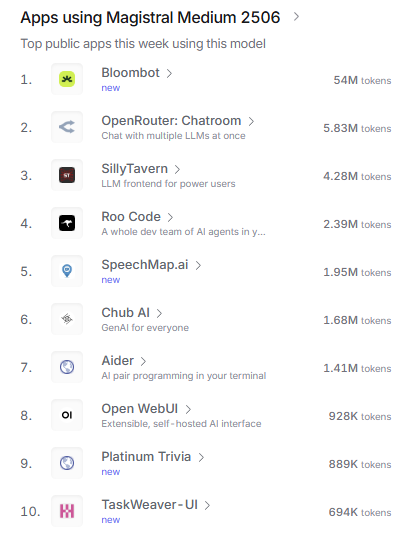
Task: Click the chevron next to Aider
Action: tap(143, 361)
